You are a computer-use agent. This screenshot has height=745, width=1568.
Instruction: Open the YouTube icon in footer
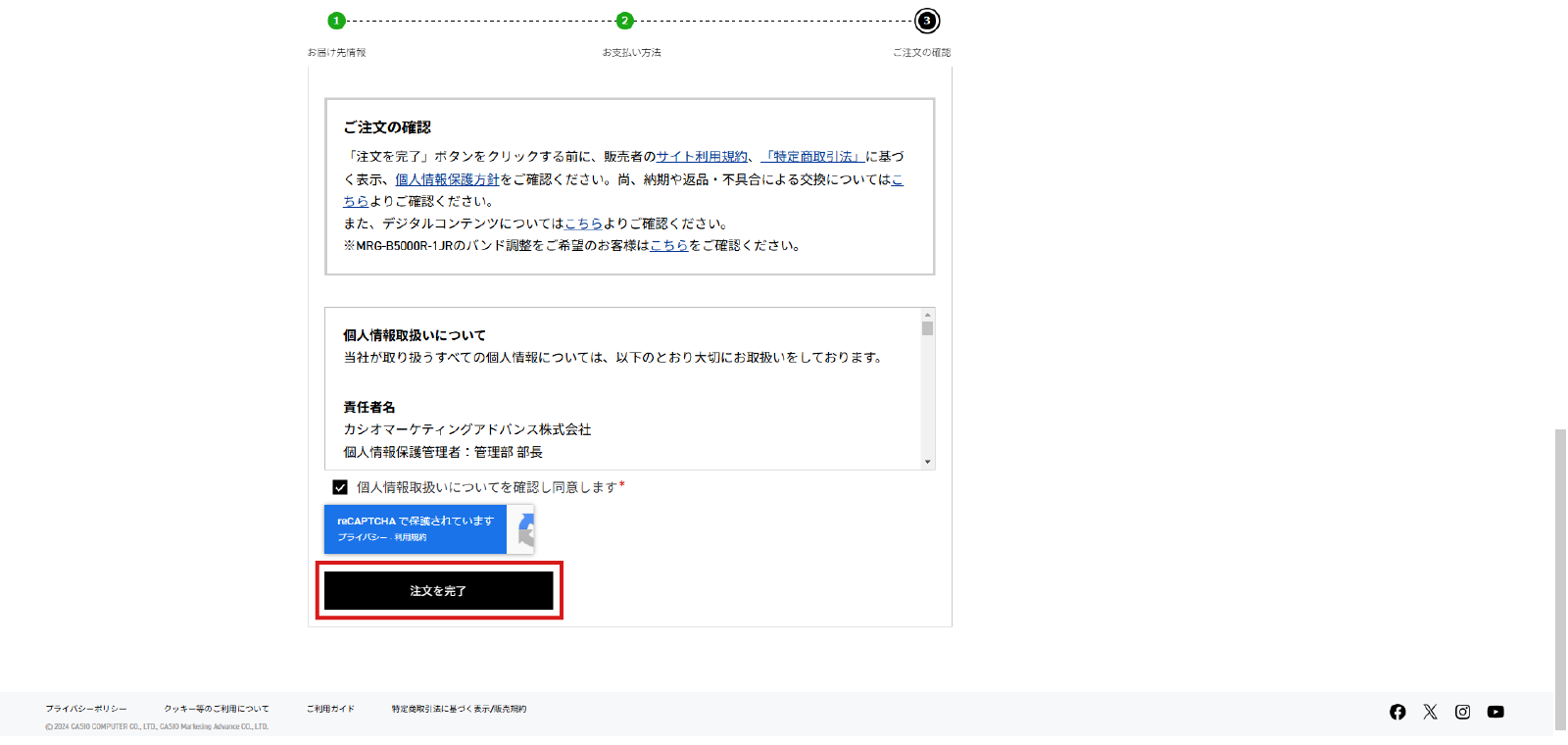1495,712
